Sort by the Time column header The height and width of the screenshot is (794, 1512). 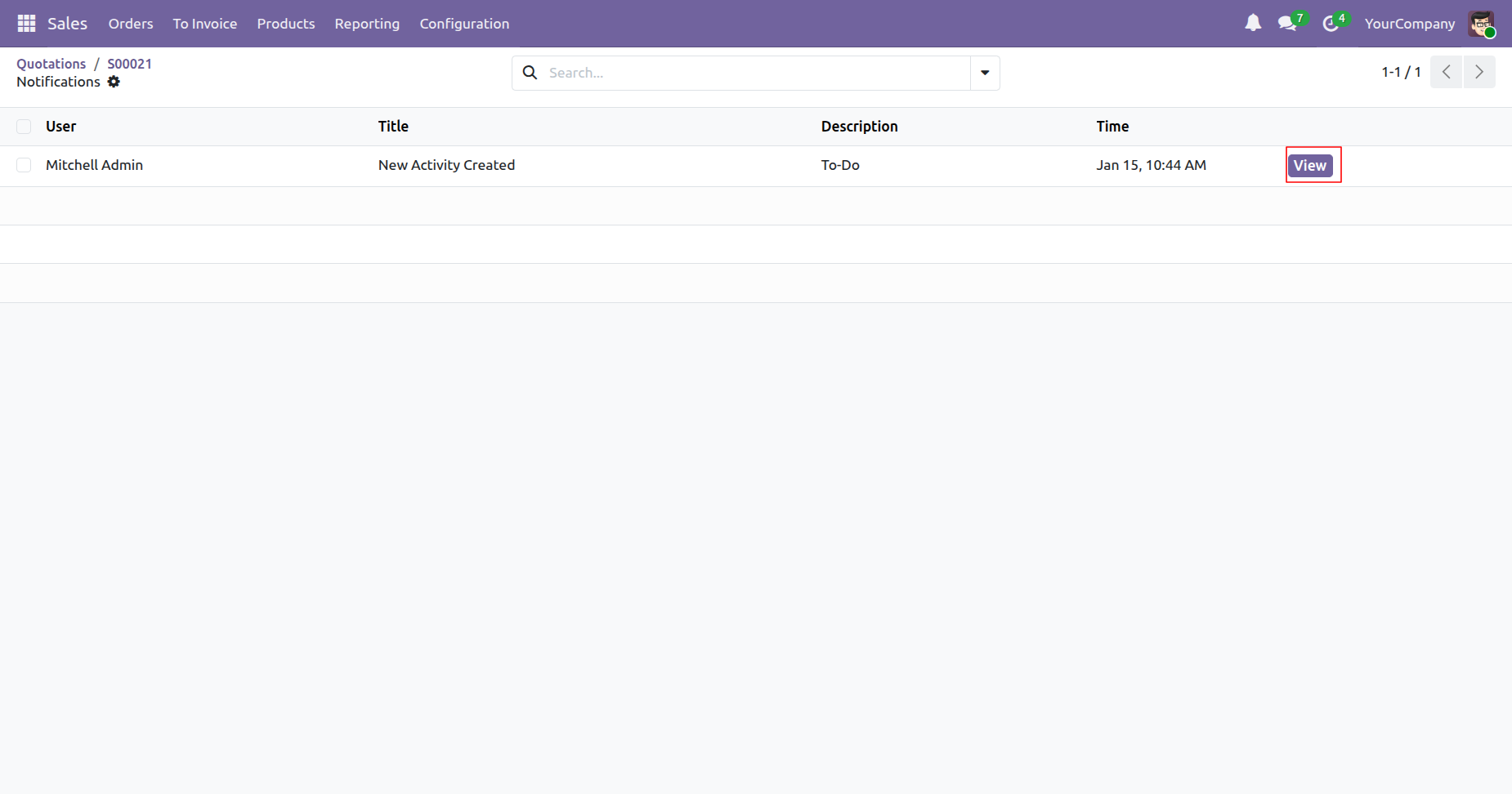click(1112, 127)
